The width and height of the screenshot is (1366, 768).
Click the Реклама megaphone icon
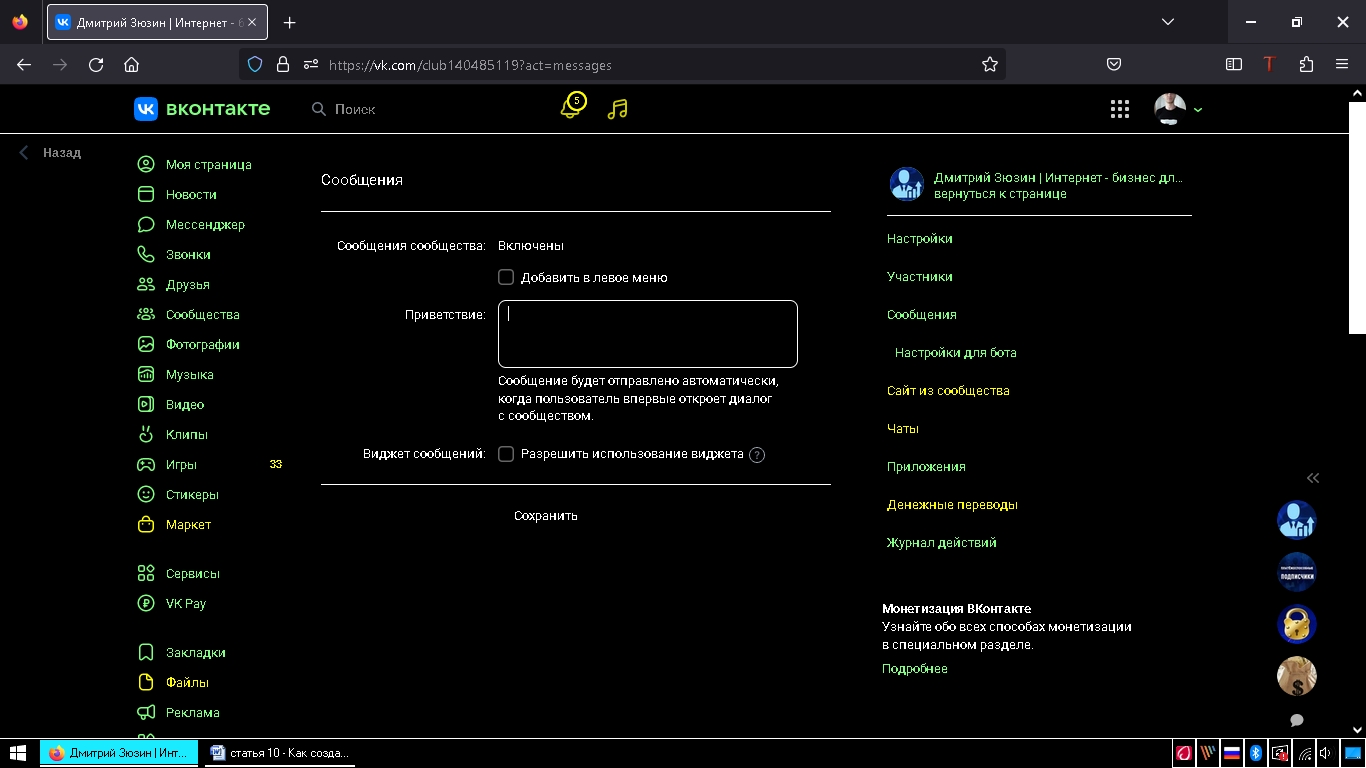tap(146, 713)
